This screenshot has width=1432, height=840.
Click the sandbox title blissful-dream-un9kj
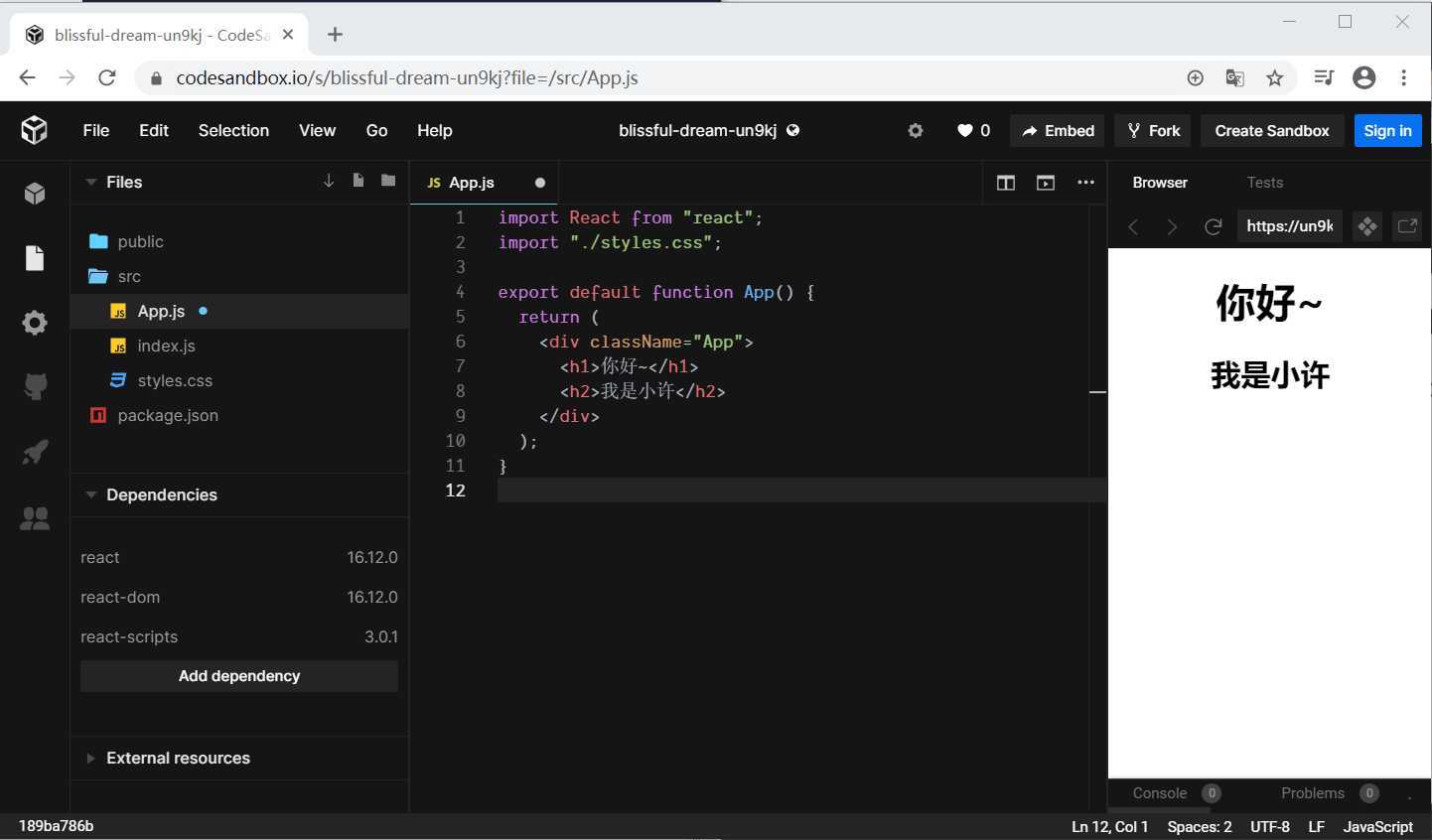(x=698, y=130)
